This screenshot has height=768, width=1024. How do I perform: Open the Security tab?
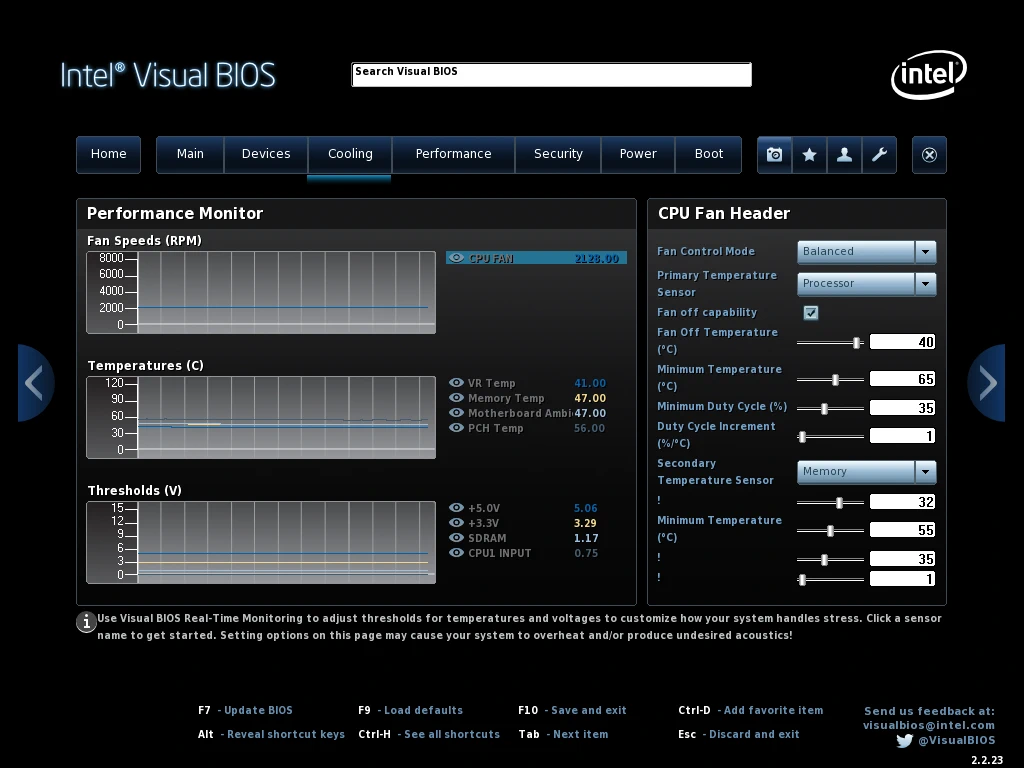[x=558, y=154]
